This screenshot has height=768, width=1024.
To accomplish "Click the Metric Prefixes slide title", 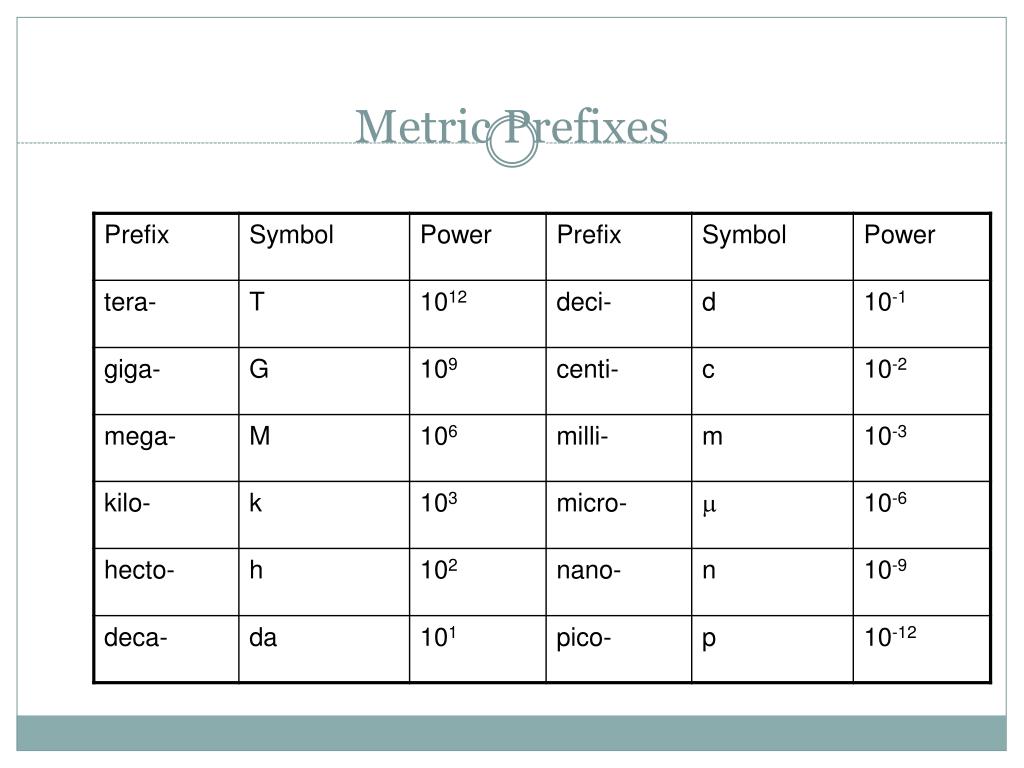I will point(511,127).
